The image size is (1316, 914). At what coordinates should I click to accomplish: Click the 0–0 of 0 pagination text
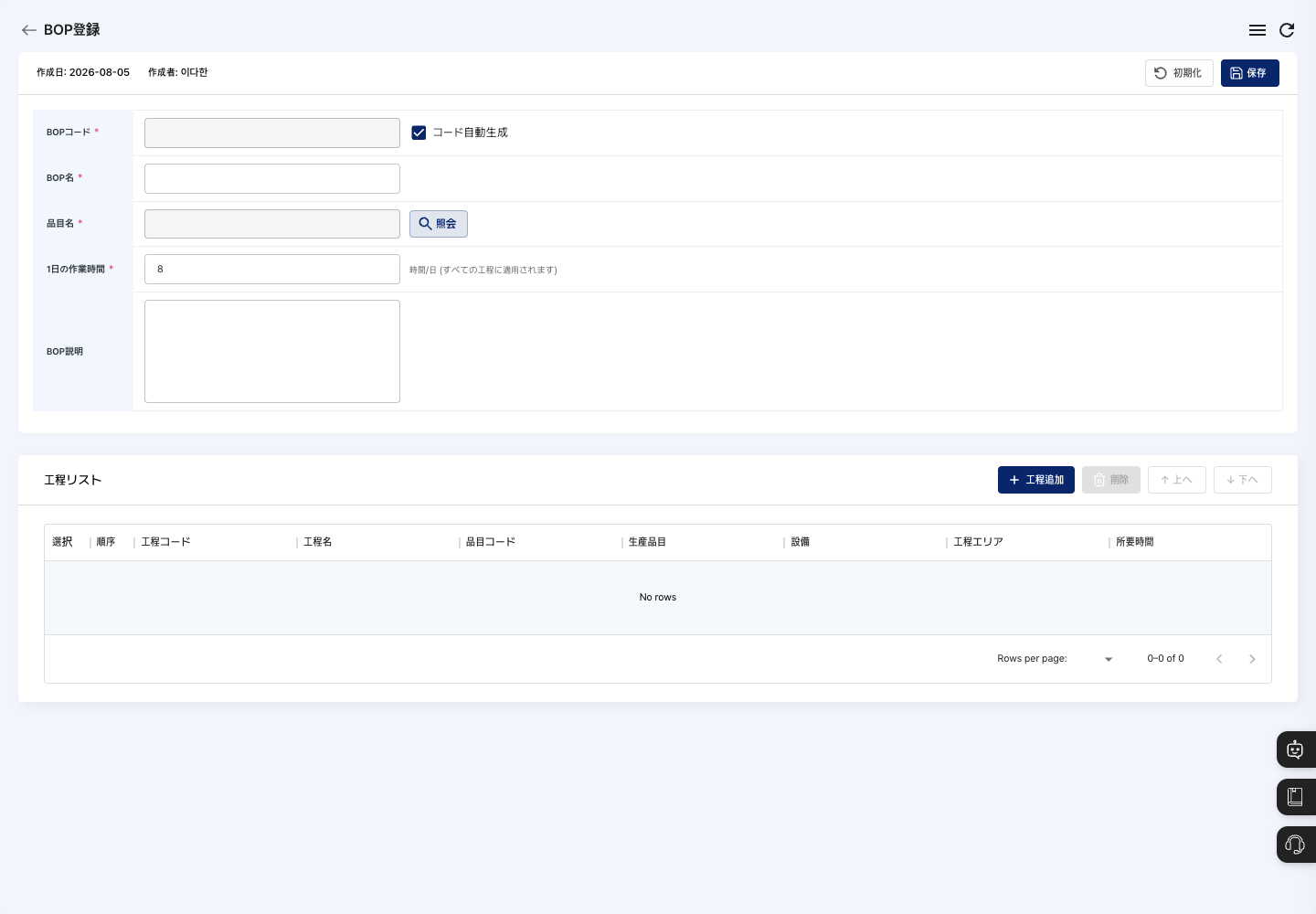click(x=1166, y=659)
